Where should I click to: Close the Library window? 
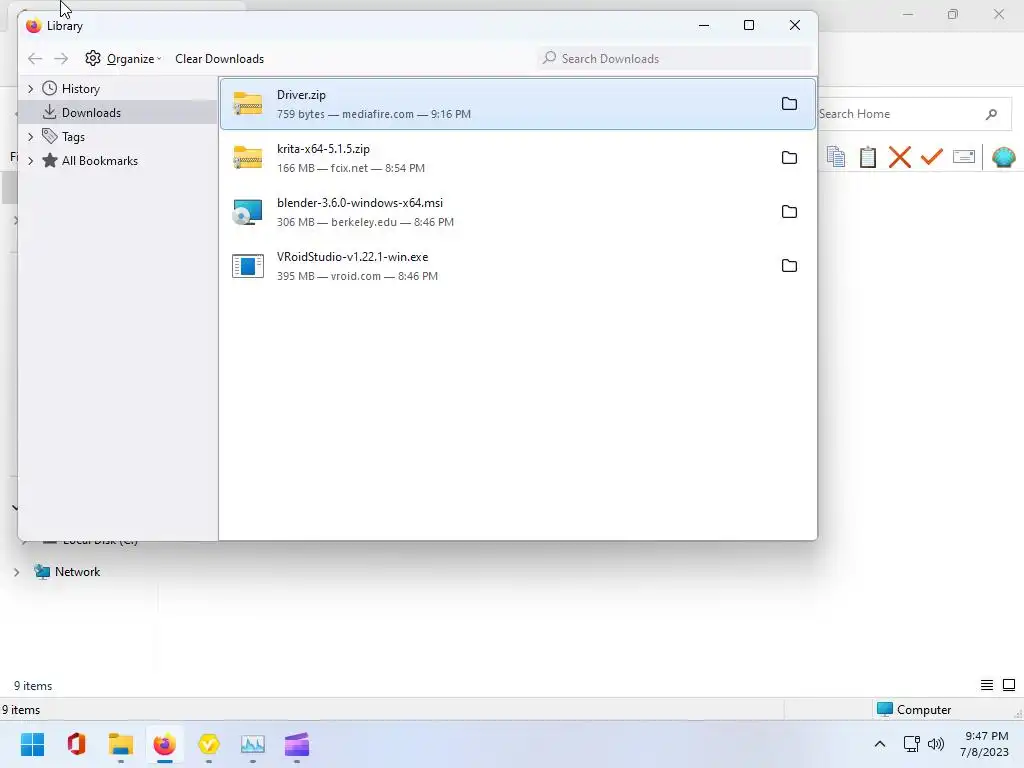tap(795, 25)
